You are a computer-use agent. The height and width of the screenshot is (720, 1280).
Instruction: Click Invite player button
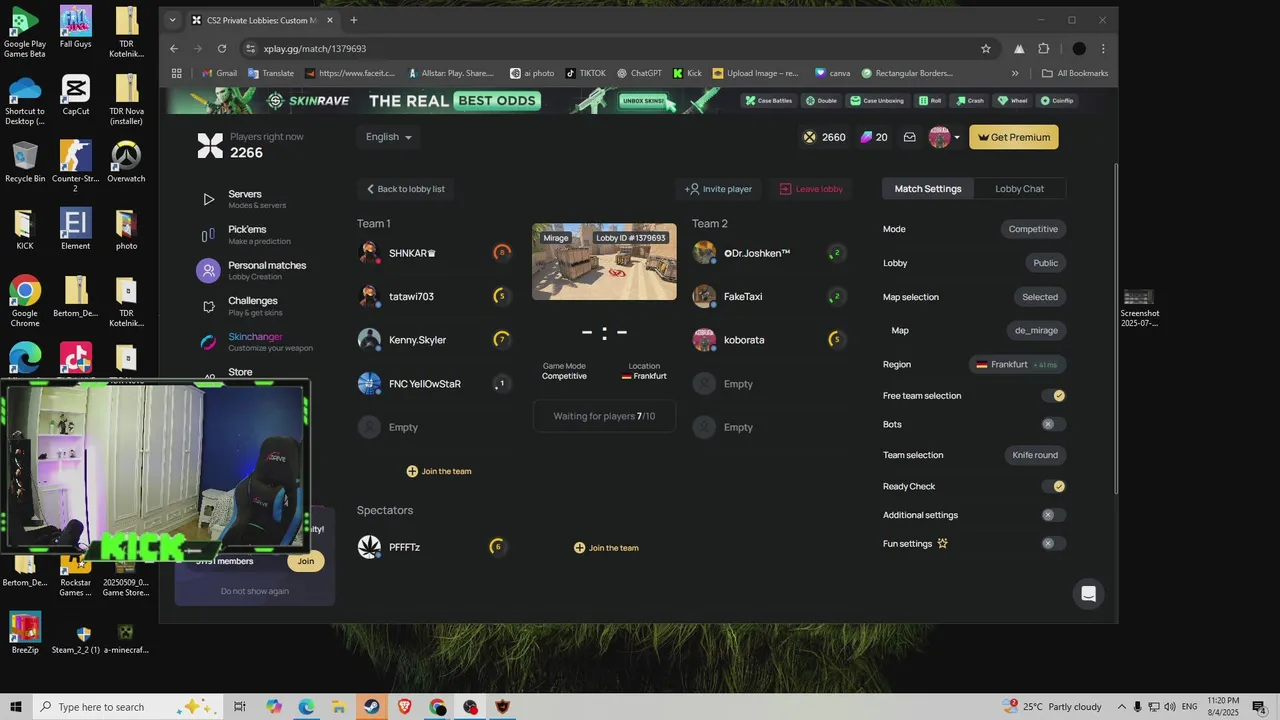pos(718,189)
